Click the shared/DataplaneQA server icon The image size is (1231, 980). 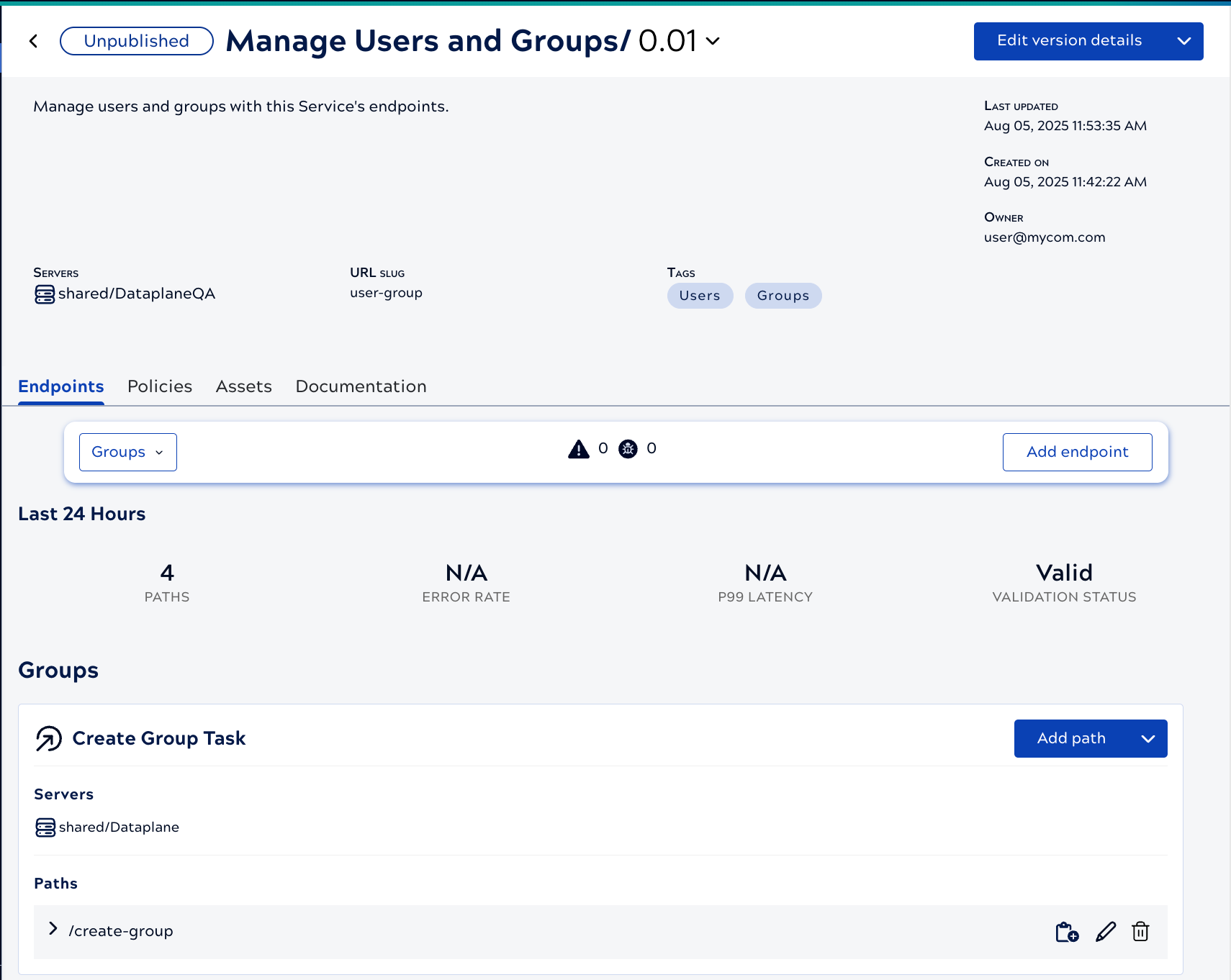click(x=45, y=294)
